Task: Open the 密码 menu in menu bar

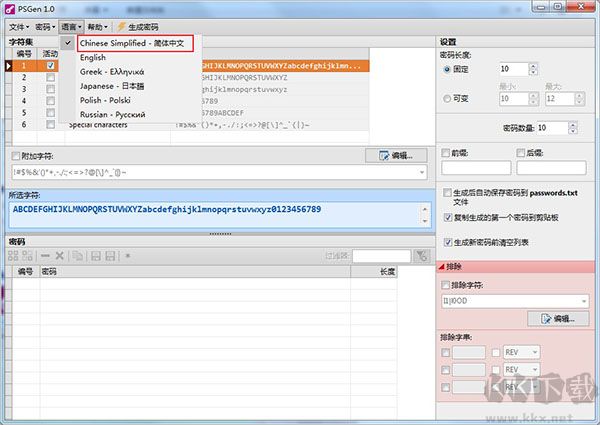Action: [45, 27]
